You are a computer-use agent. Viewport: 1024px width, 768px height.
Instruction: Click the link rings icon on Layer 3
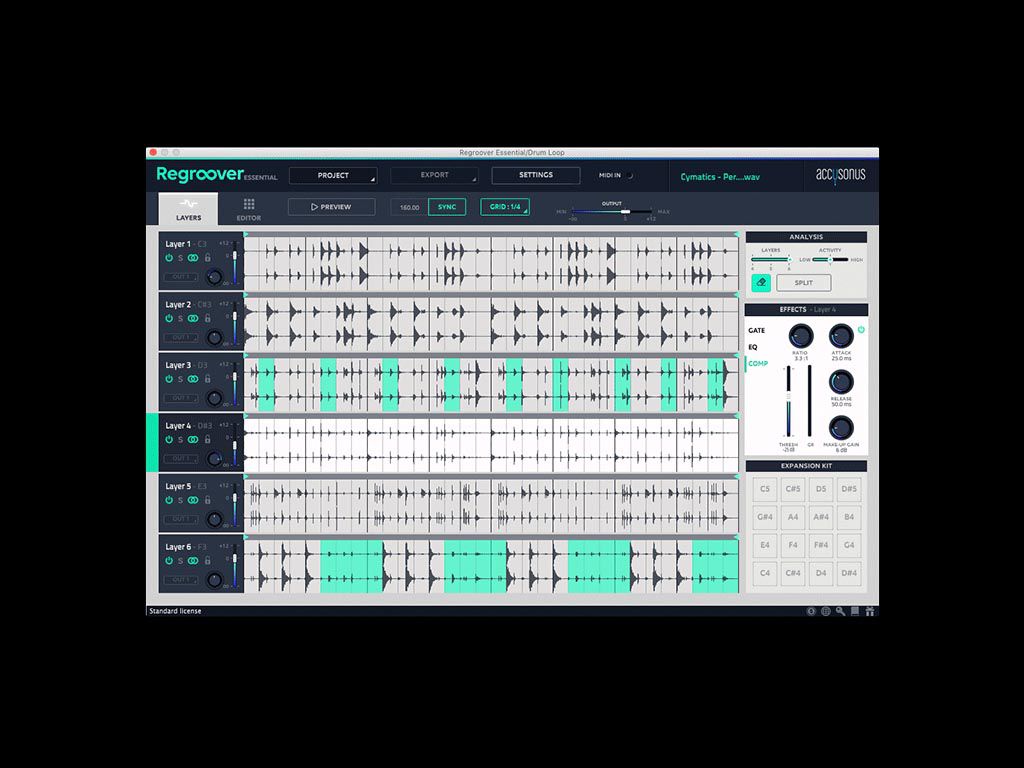pos(193,379)
